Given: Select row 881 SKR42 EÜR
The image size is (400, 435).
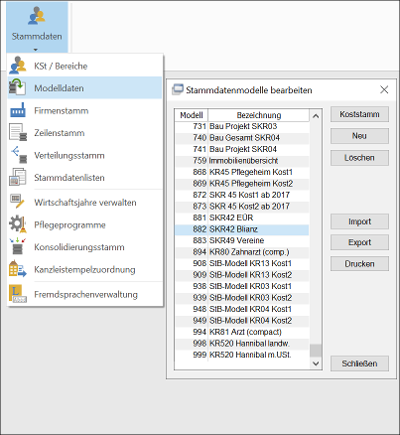Looking at the screenshot, I should (x=242, y=218).
